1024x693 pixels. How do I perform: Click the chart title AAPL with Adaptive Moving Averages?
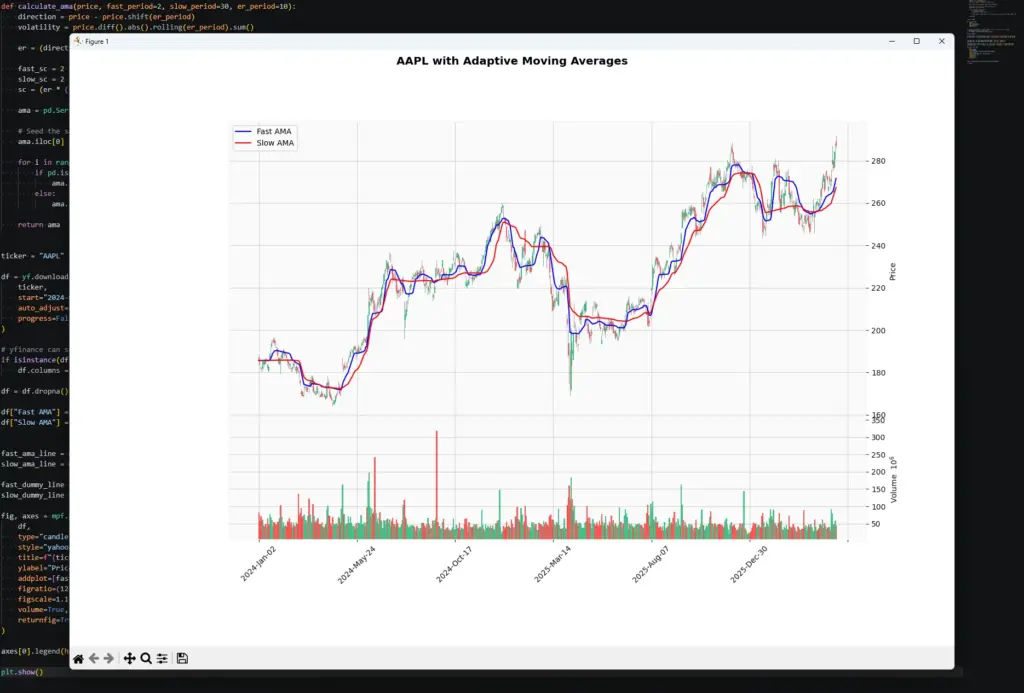click(x=512, y=61)
